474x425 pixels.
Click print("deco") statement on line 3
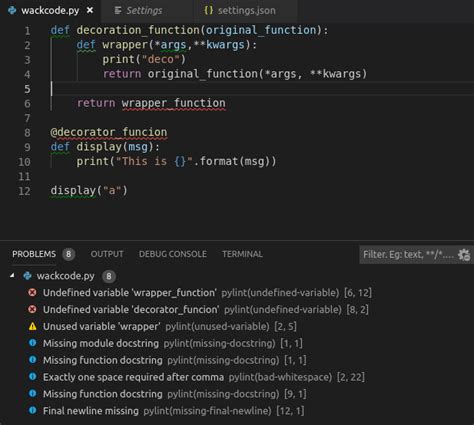tap(144, 59)
